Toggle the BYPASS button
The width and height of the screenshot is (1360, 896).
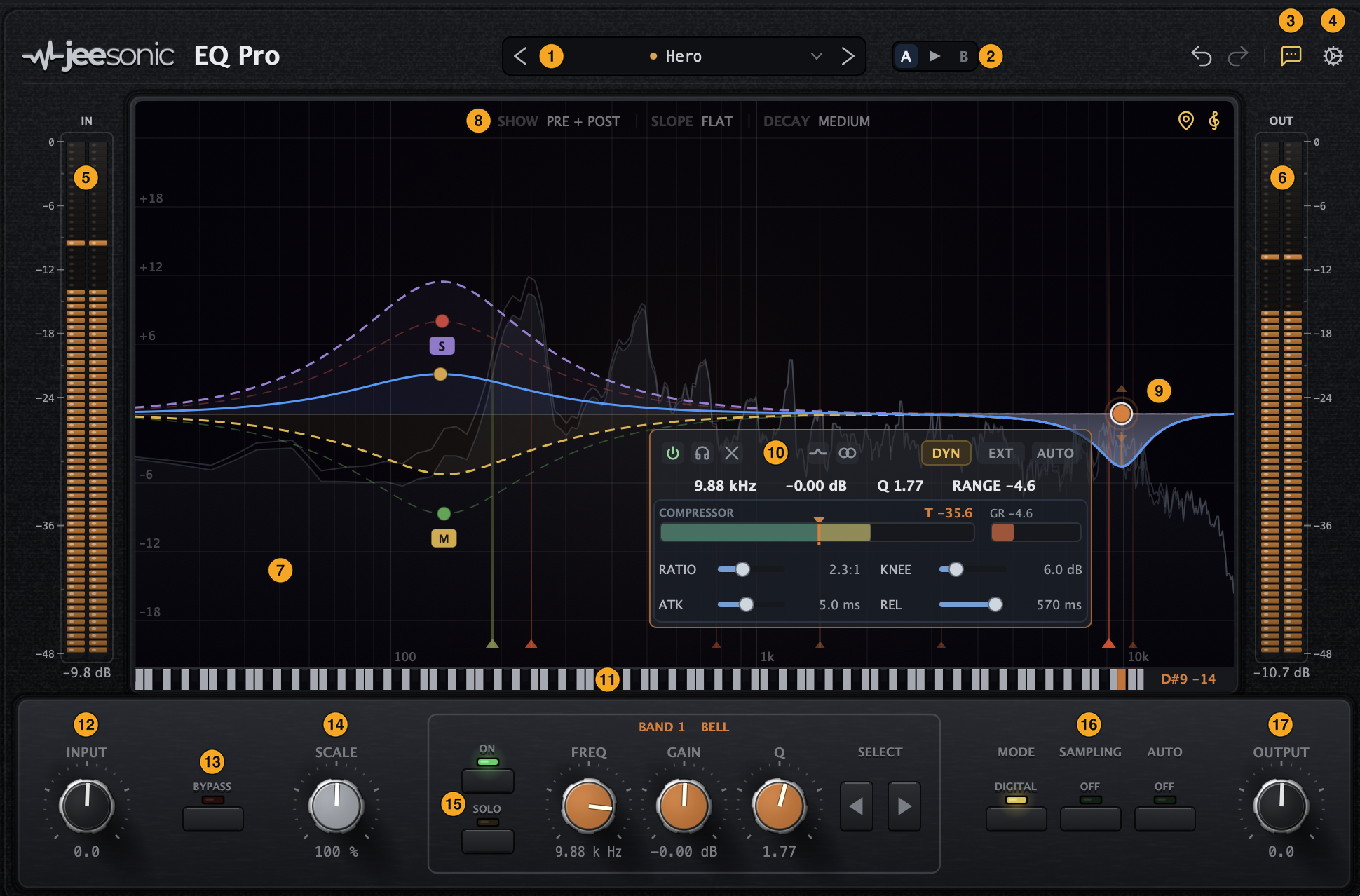pyautogui.click(x=212, y=818)
